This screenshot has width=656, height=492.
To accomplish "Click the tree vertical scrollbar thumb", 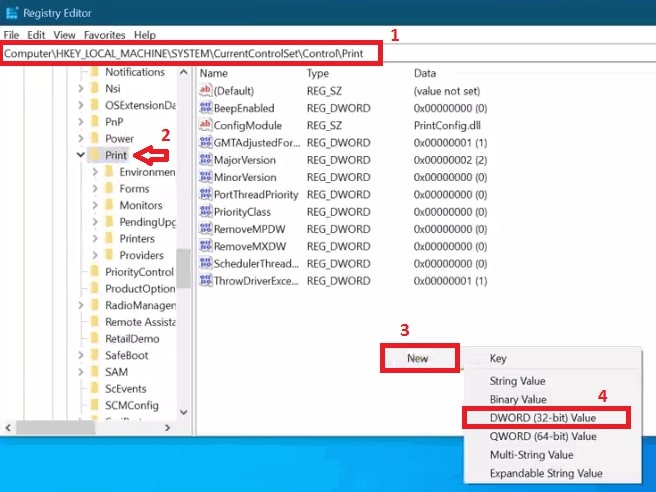I will tap(183, 269).
